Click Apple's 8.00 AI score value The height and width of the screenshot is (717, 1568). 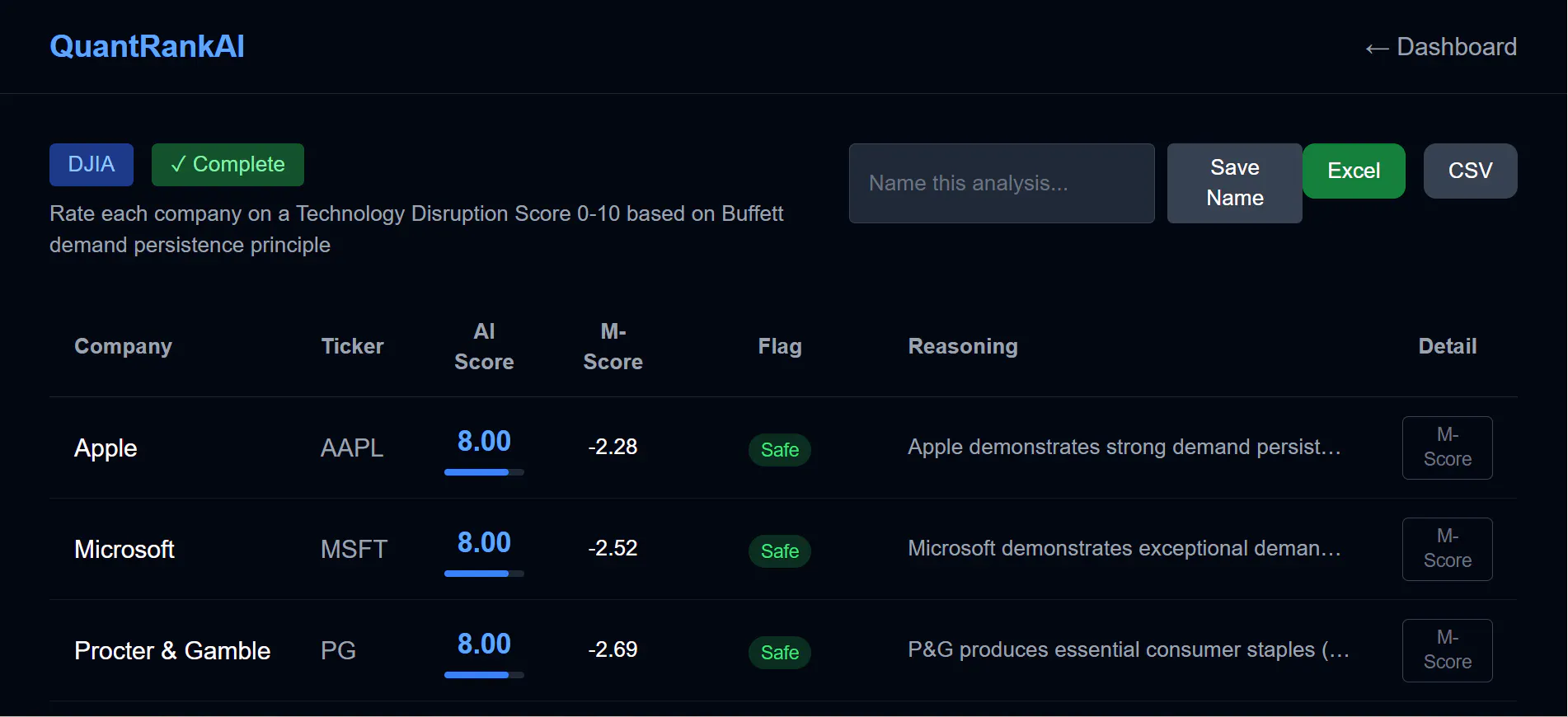484,441
